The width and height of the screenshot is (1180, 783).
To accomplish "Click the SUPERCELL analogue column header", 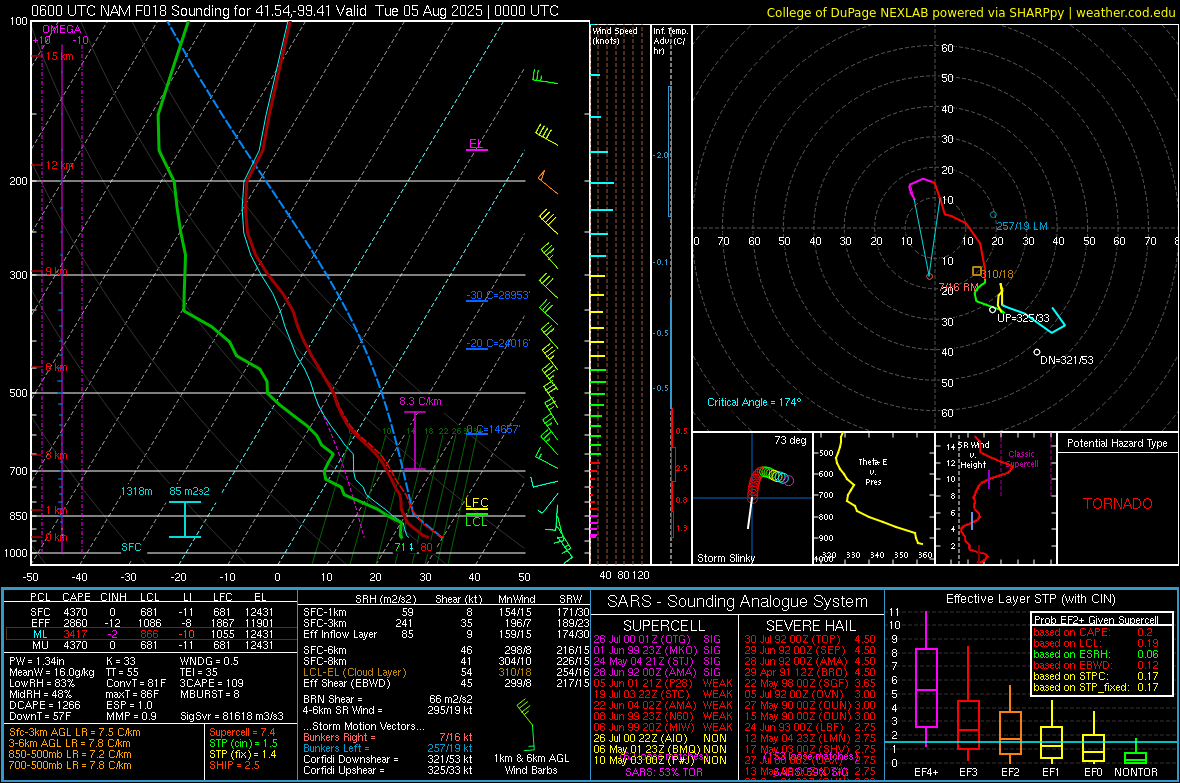I will click(x=664, y=626).
